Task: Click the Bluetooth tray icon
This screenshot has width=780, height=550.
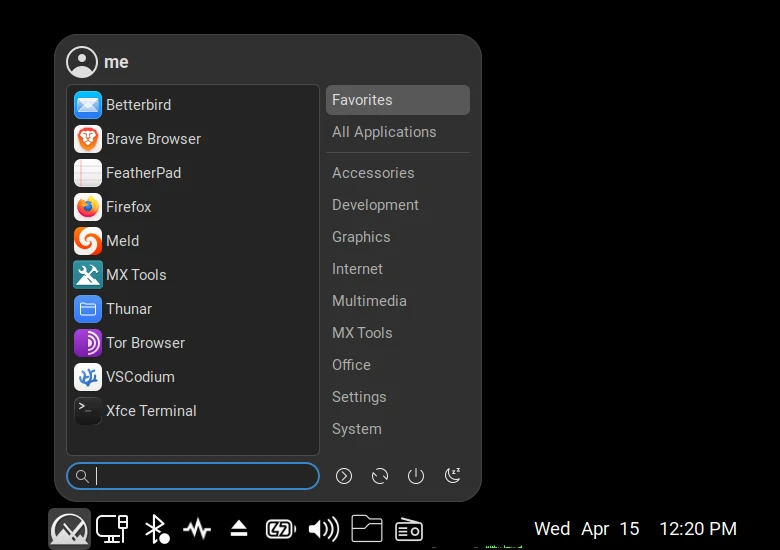Action: point(156,529)
